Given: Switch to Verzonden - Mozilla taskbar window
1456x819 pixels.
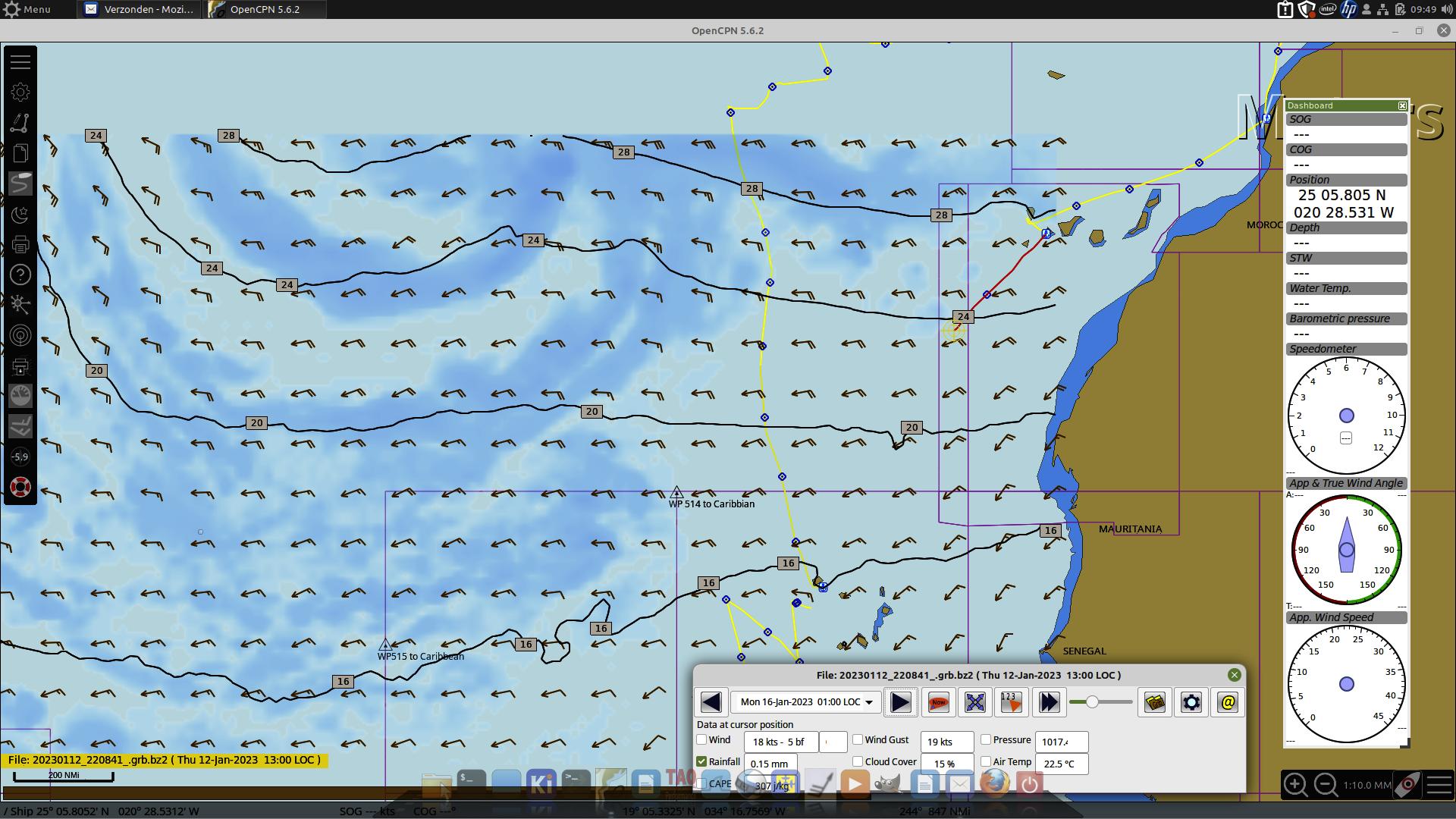Looking at the screenshot, I should pos(140,9).
